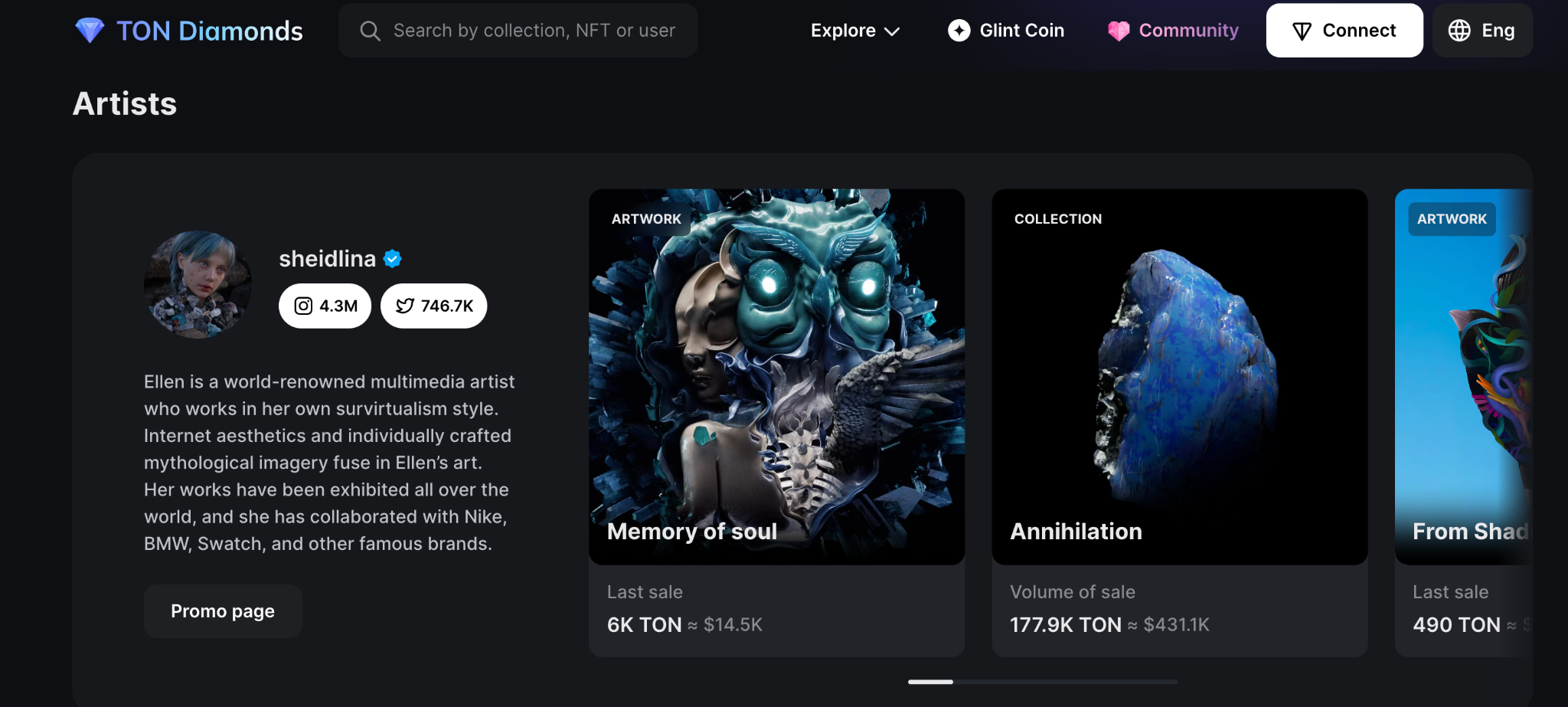Click the TON Diamonds diamond logo icon

coord(90,31)
